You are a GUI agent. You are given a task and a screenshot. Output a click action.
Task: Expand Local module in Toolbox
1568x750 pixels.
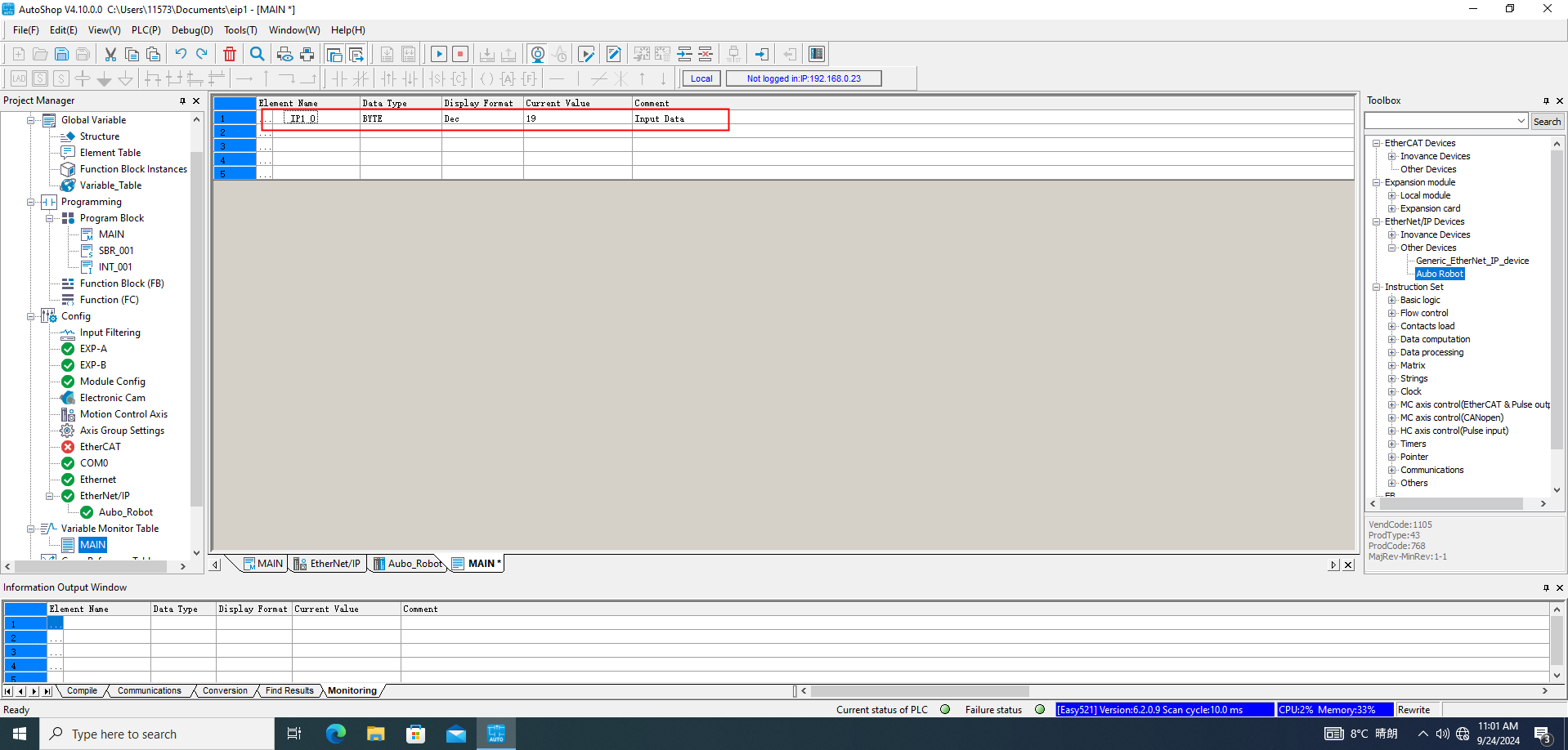1392,195
